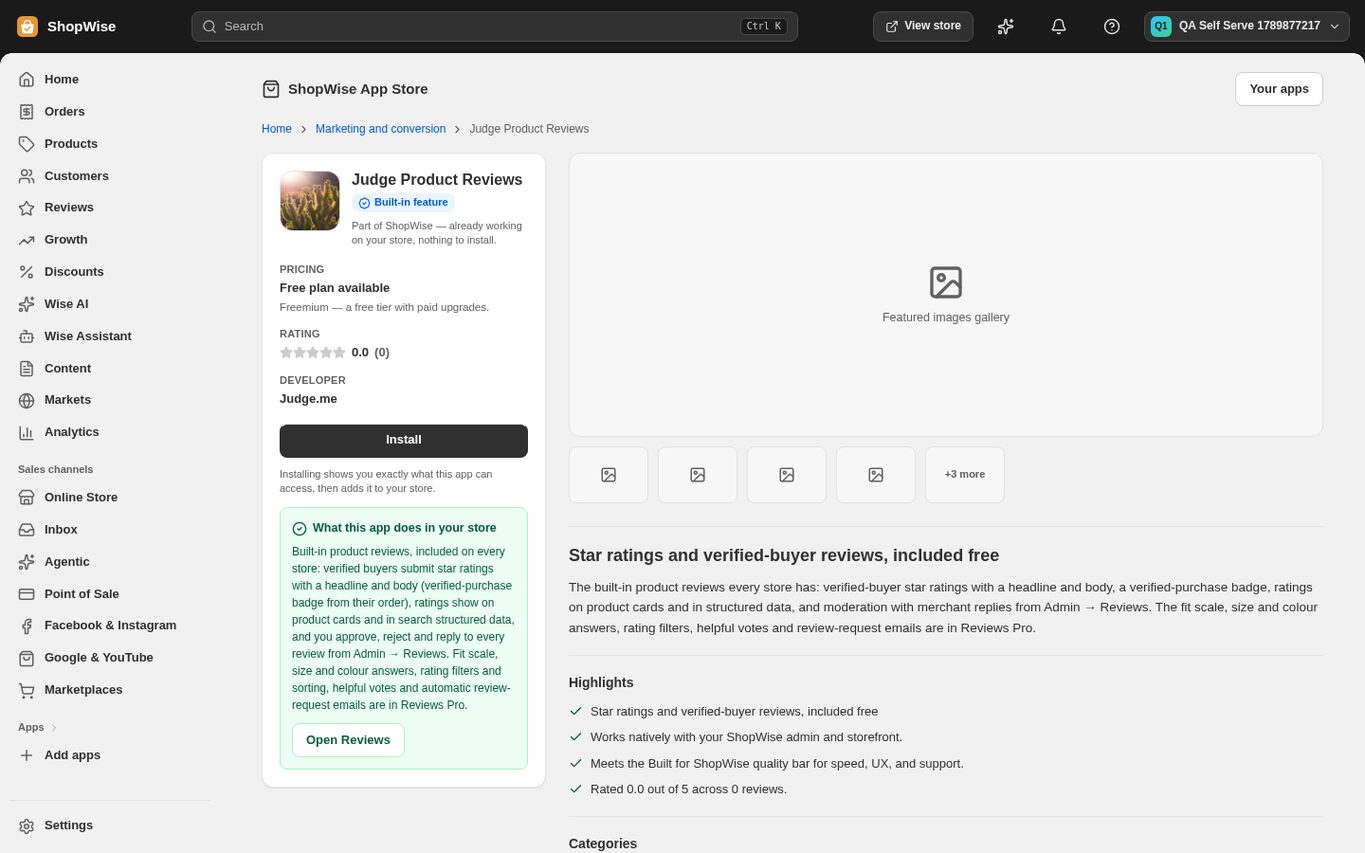Select the third gallery thumbnail
This screenshot has width=1365, height=853.
pos(787,475)
